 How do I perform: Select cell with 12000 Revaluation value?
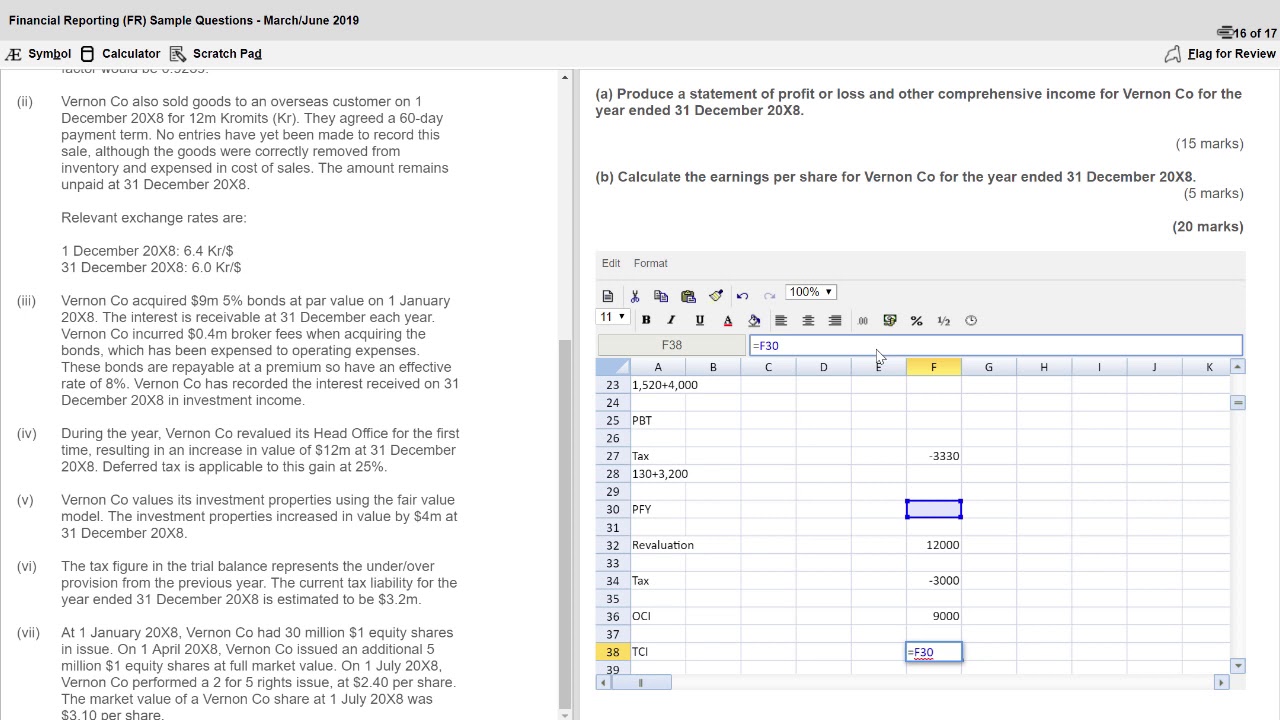click(x=934, y=545)
